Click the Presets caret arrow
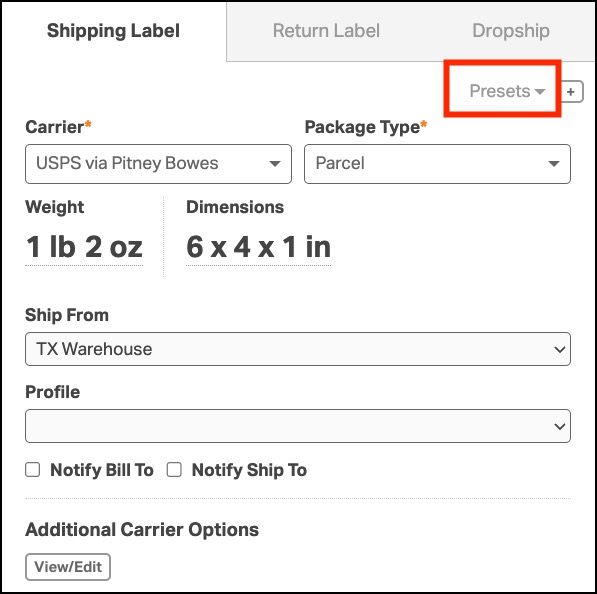The image size is (597, 594). tap(540, 92)
